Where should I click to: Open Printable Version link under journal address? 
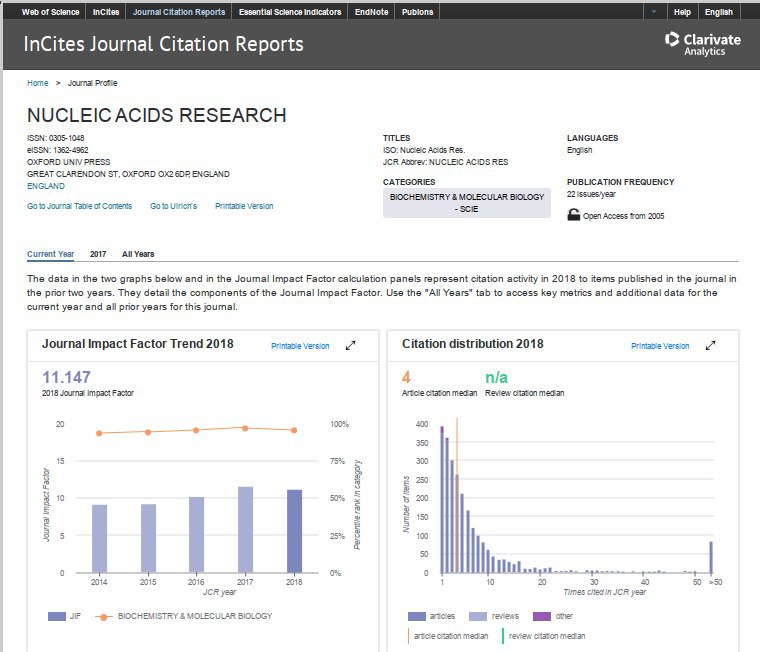click(244, 206)
